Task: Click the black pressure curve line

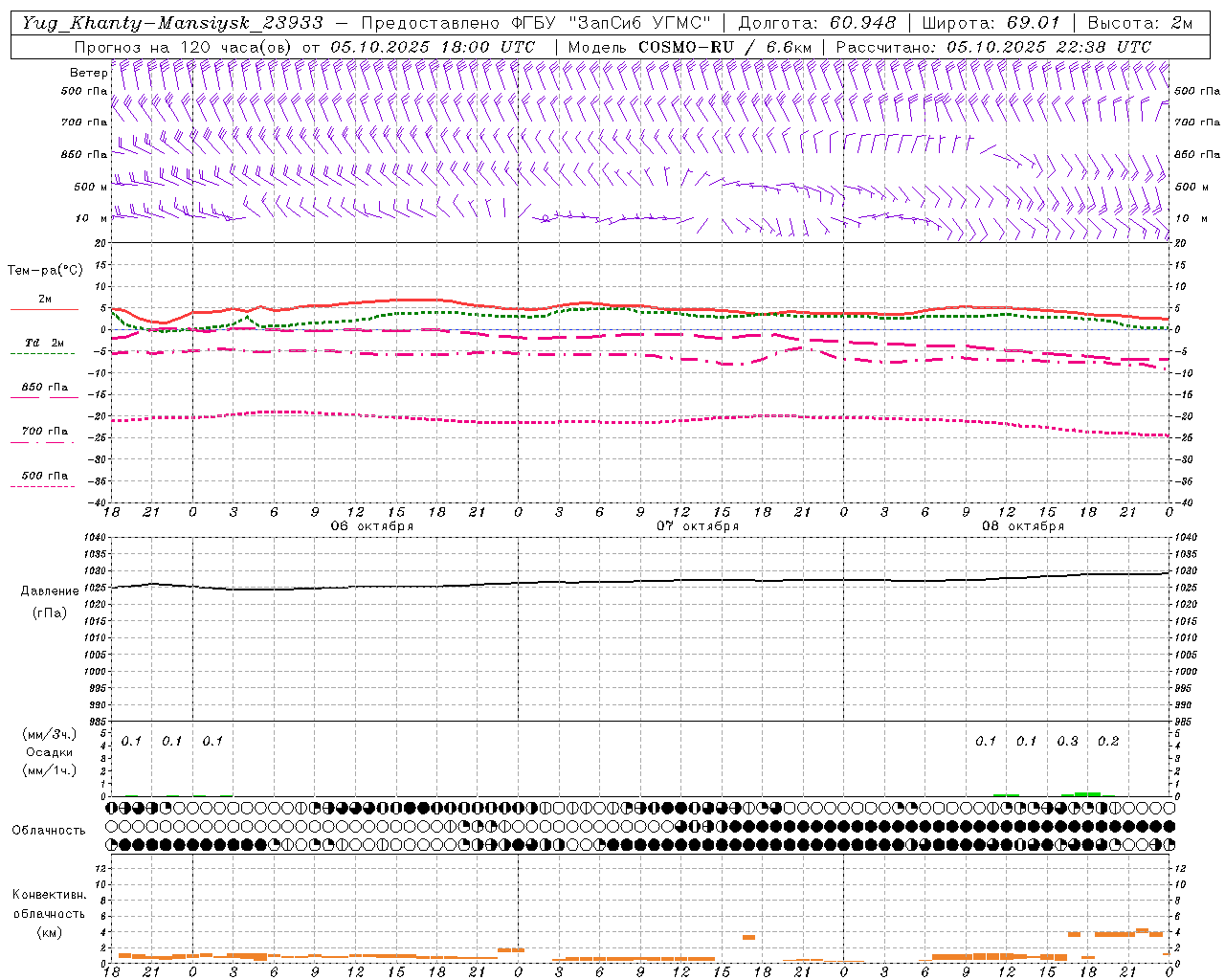Action: pos(641,581)
